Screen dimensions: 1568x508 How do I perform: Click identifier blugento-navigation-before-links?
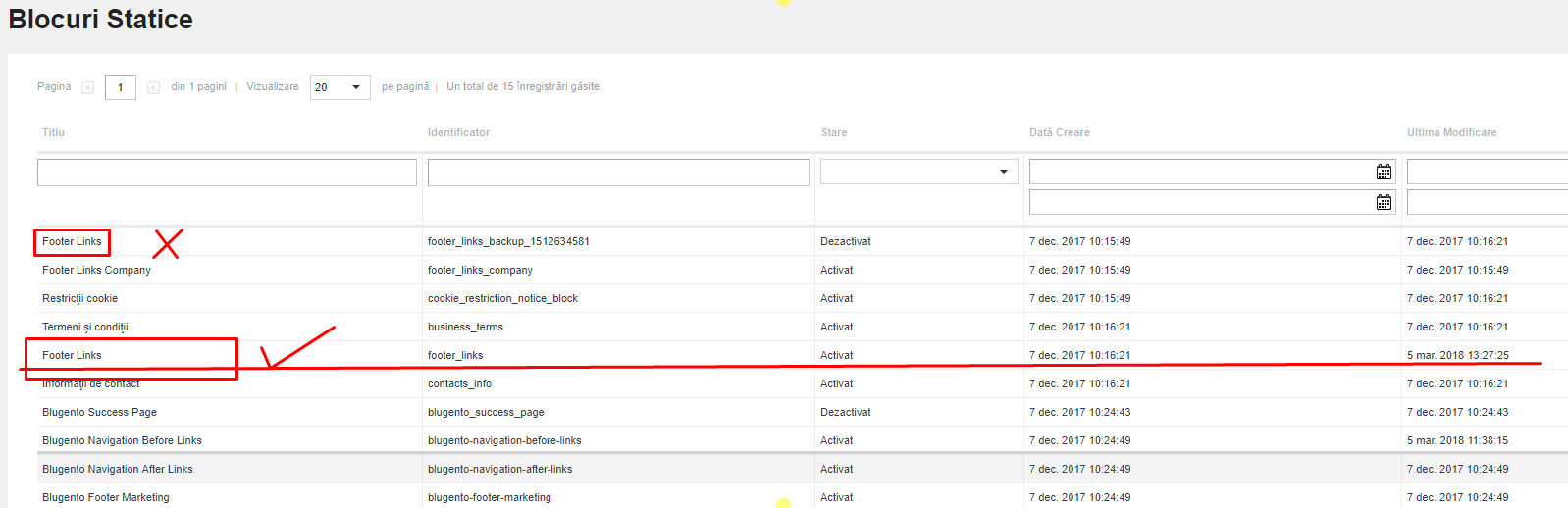[x=504, y=440]
